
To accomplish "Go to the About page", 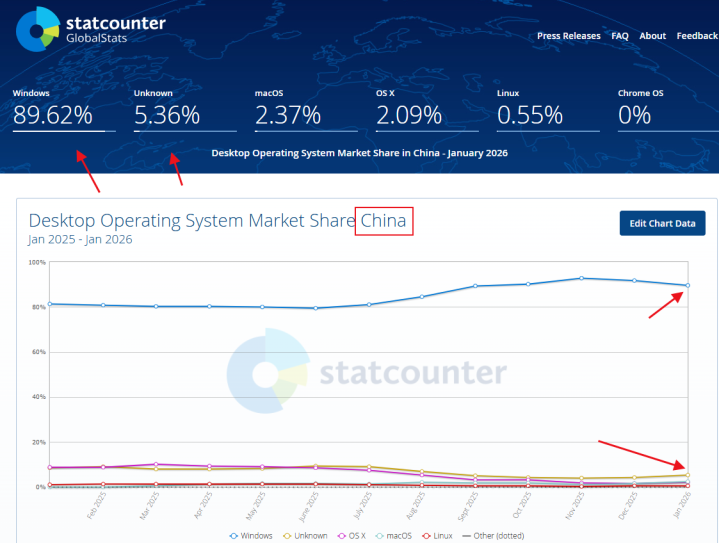I will [653, 36].
